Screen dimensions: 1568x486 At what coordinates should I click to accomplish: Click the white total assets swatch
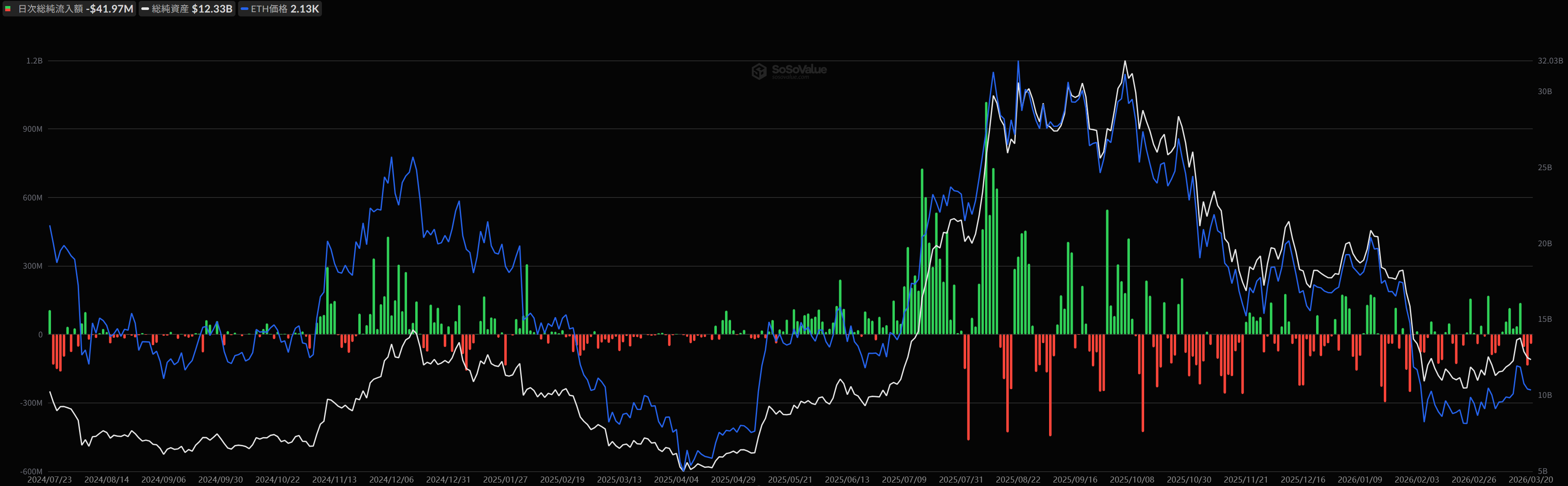(x=146, y=9)
